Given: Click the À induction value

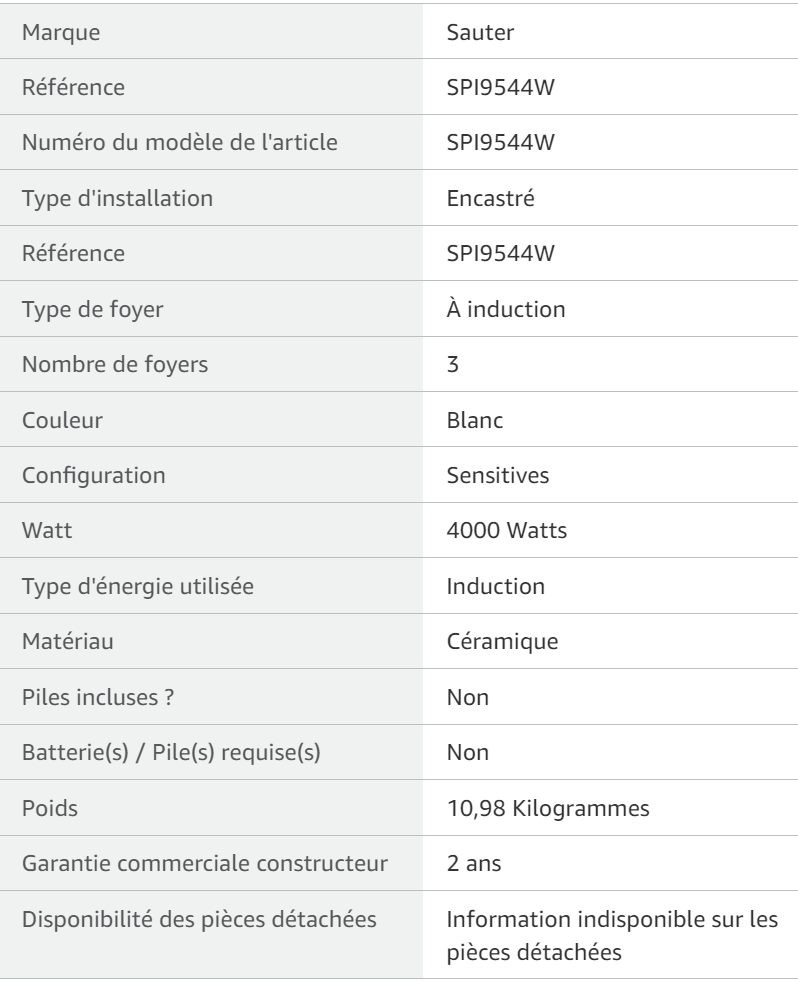Looking at the screenshot, I should [x=506, y=309].
